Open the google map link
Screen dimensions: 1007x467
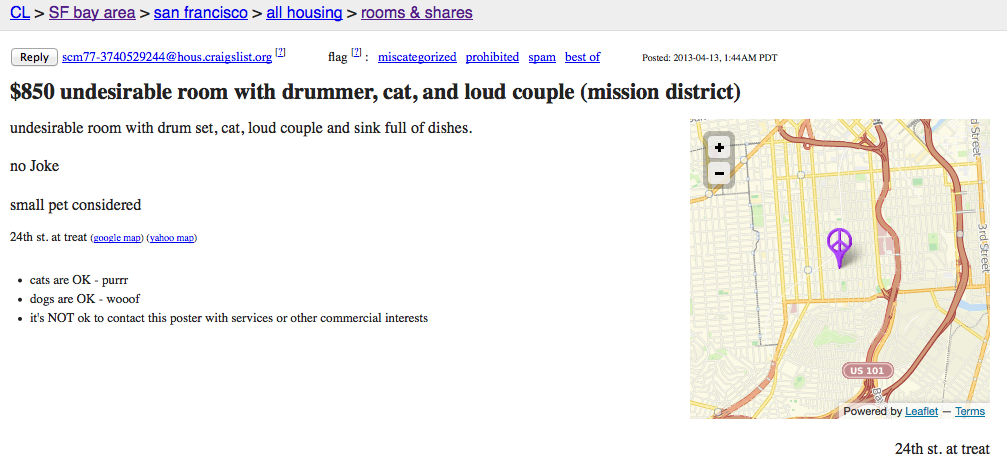118,238
